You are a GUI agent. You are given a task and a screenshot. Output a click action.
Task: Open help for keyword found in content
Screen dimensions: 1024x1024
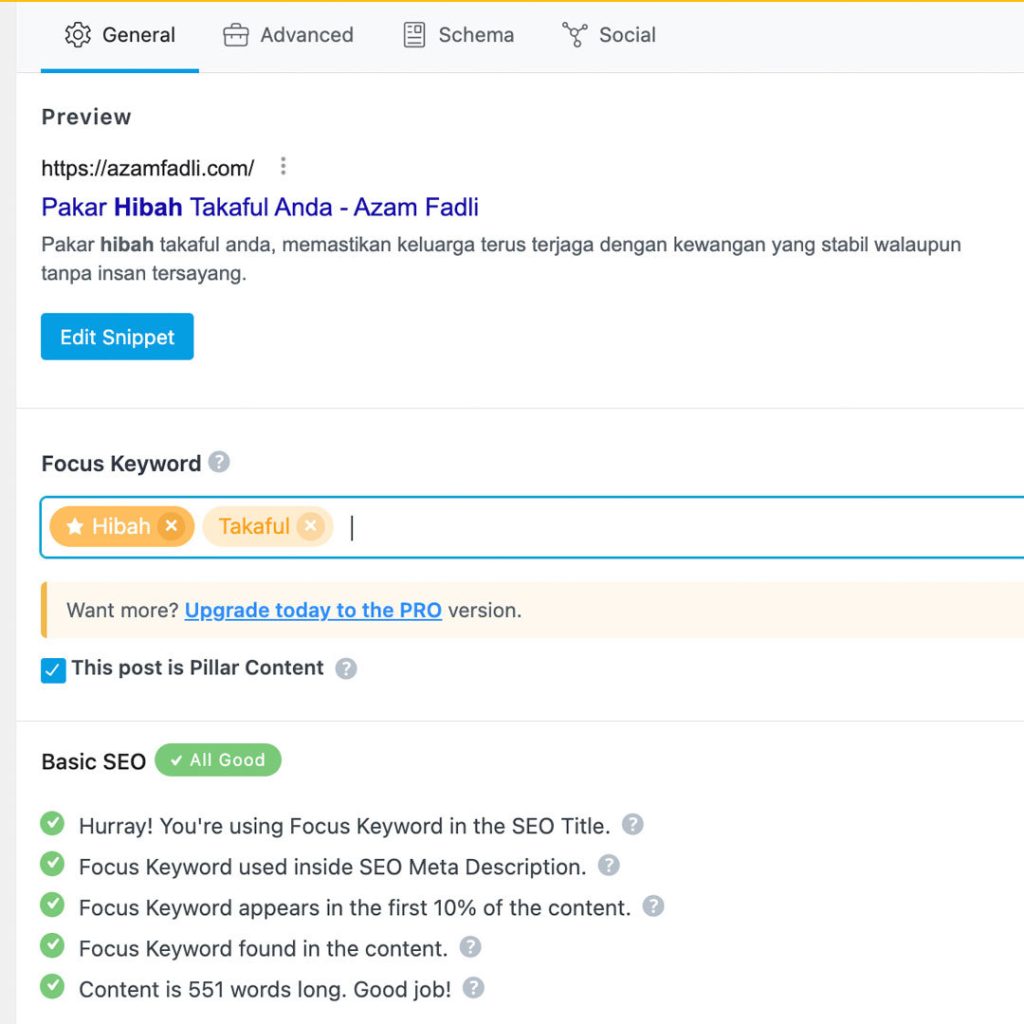(470, 947)
